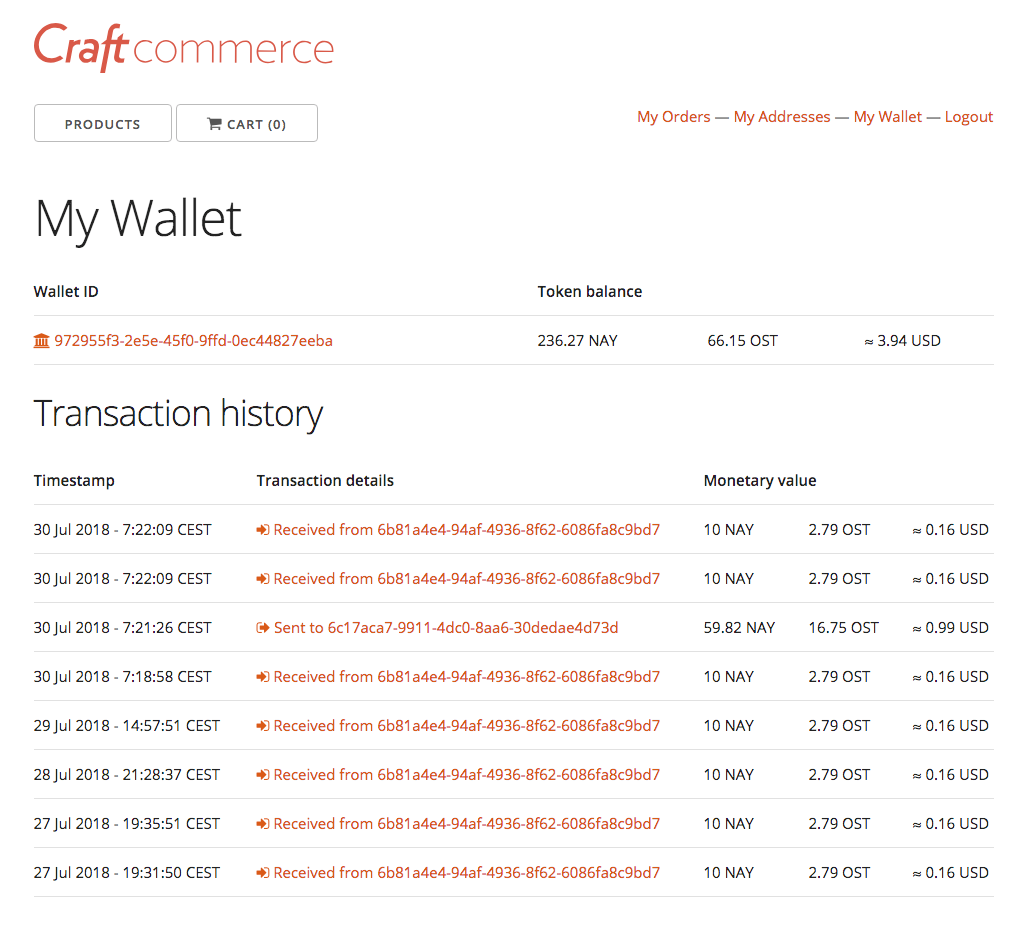This screenshot has width=1033, height=926.
Task: Click the 236.27 NAY token balance
Action: [577, 340]
